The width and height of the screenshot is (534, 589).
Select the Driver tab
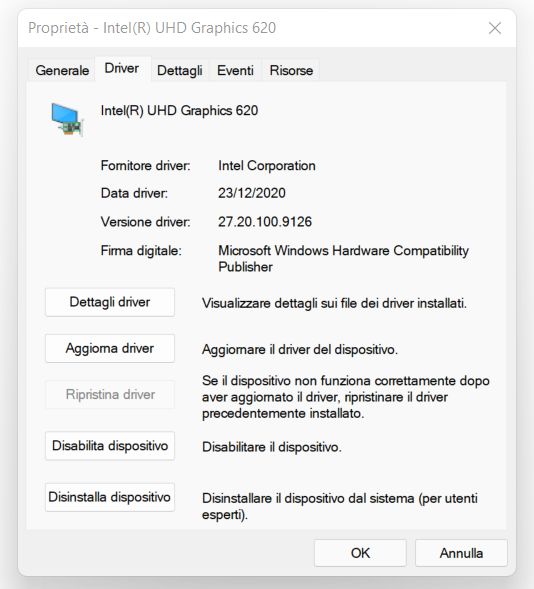[x=122, y=68]
